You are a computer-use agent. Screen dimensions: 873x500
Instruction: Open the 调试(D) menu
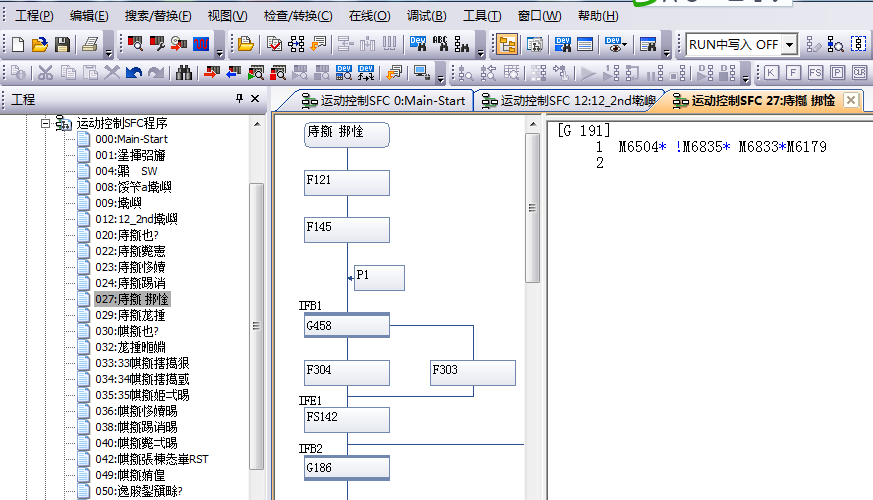tap(427, 16)
